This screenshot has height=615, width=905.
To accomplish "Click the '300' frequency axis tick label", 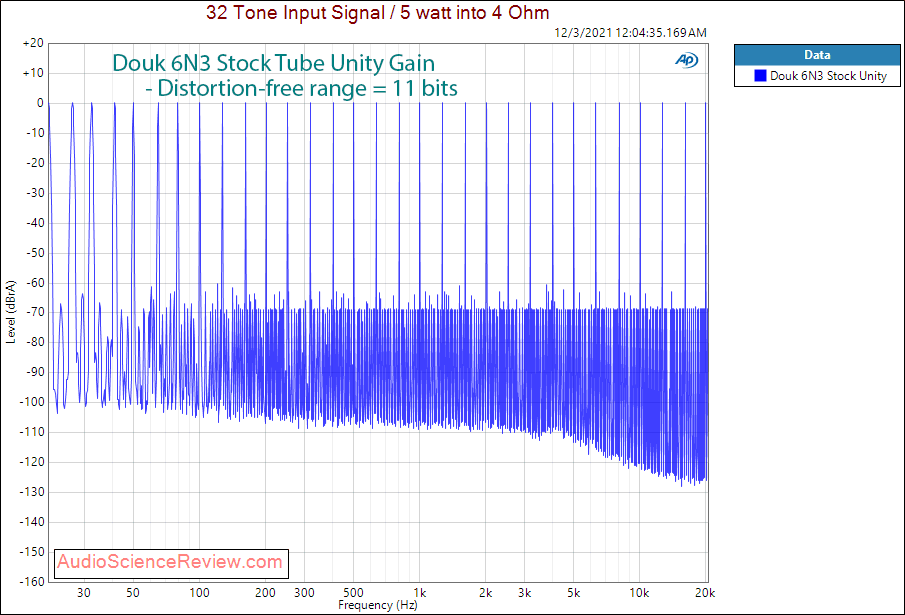I will (x=304, y=593).
